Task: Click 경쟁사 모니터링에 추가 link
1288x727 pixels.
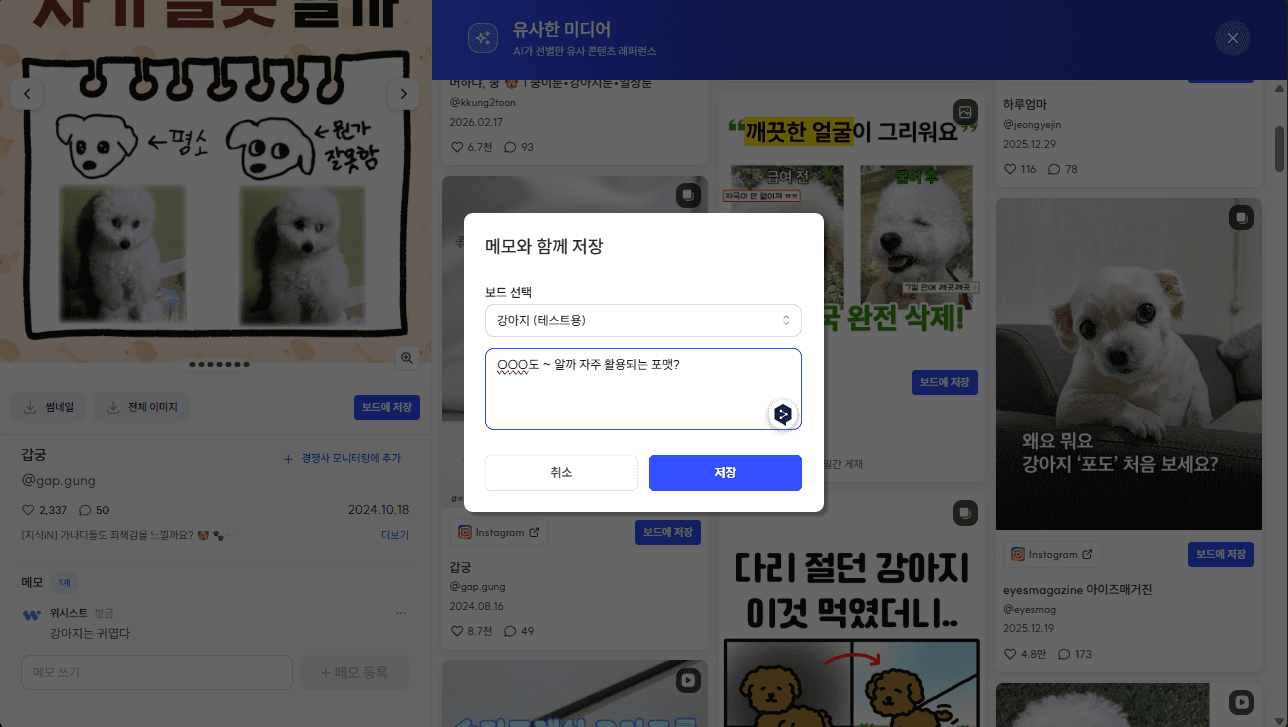Action: click(343, 458)
